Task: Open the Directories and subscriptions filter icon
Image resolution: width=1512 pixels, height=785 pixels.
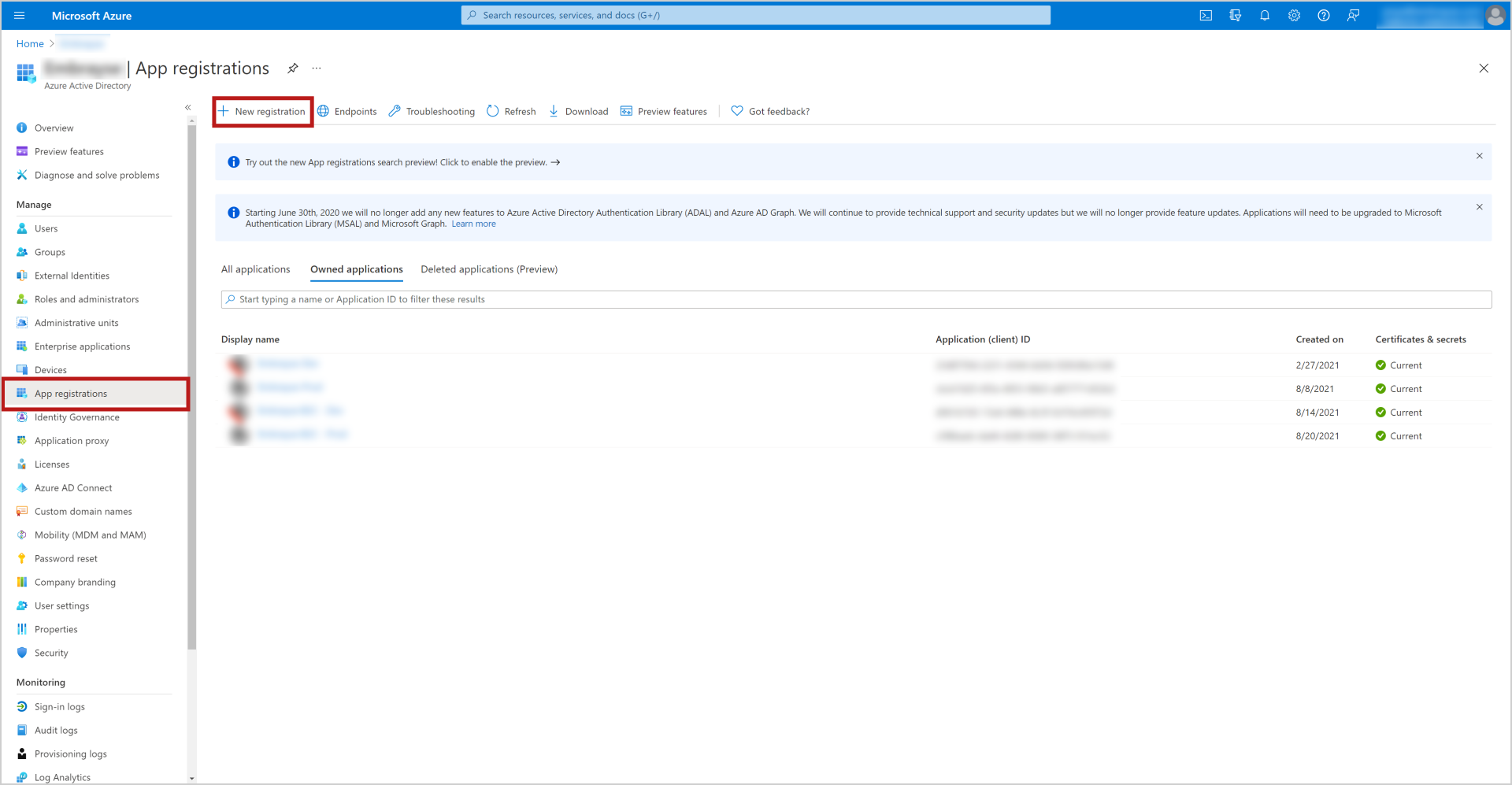Action: [1235, 15]
